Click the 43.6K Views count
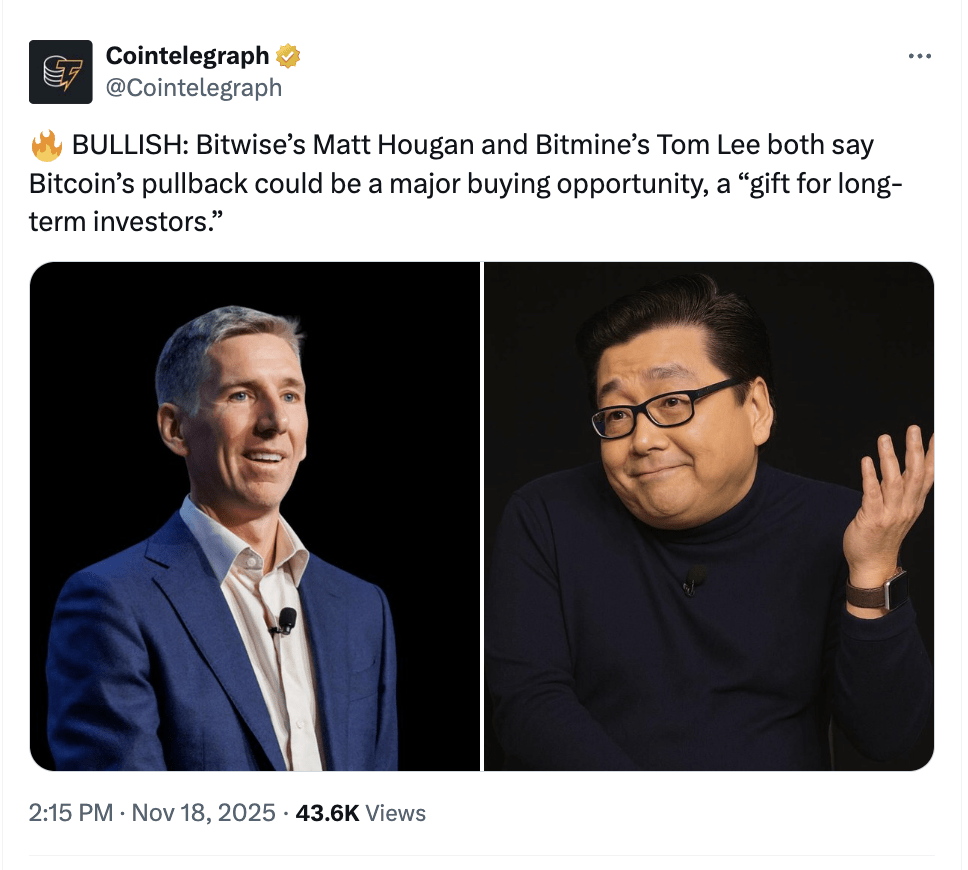 (x=361, y=813)
